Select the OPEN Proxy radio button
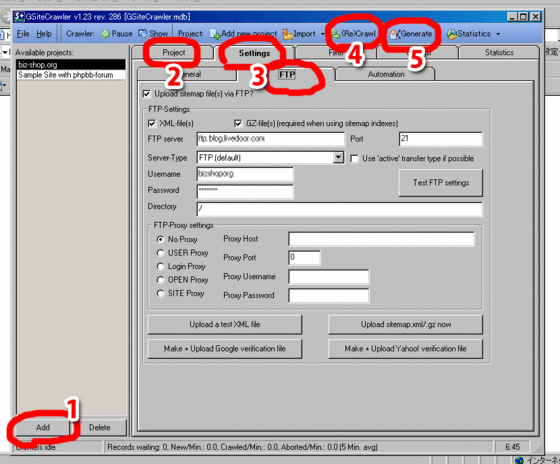This screenshot has height=464, width=560. (160, 280)
